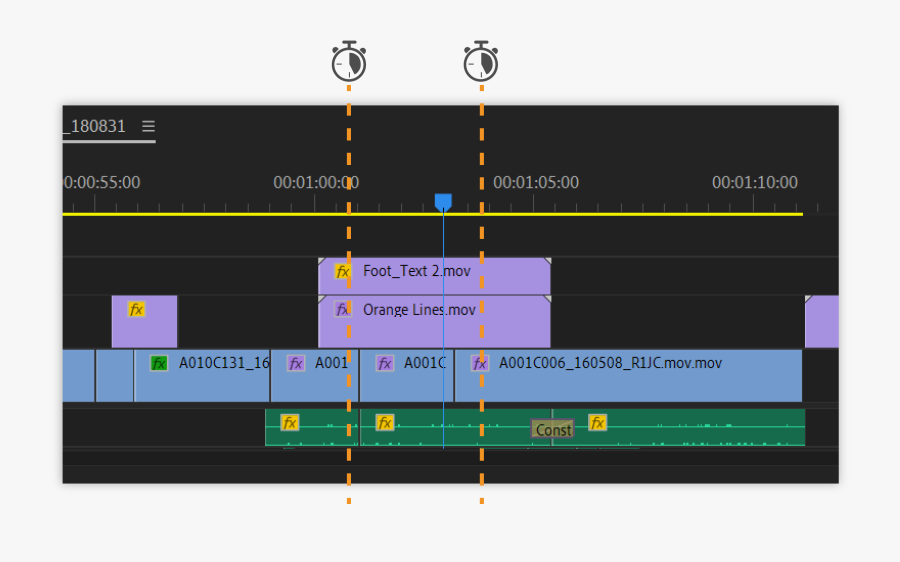900x562 pixels.
Task: Click the green fx badge on A010C131_16 clip
Action: 159,363
